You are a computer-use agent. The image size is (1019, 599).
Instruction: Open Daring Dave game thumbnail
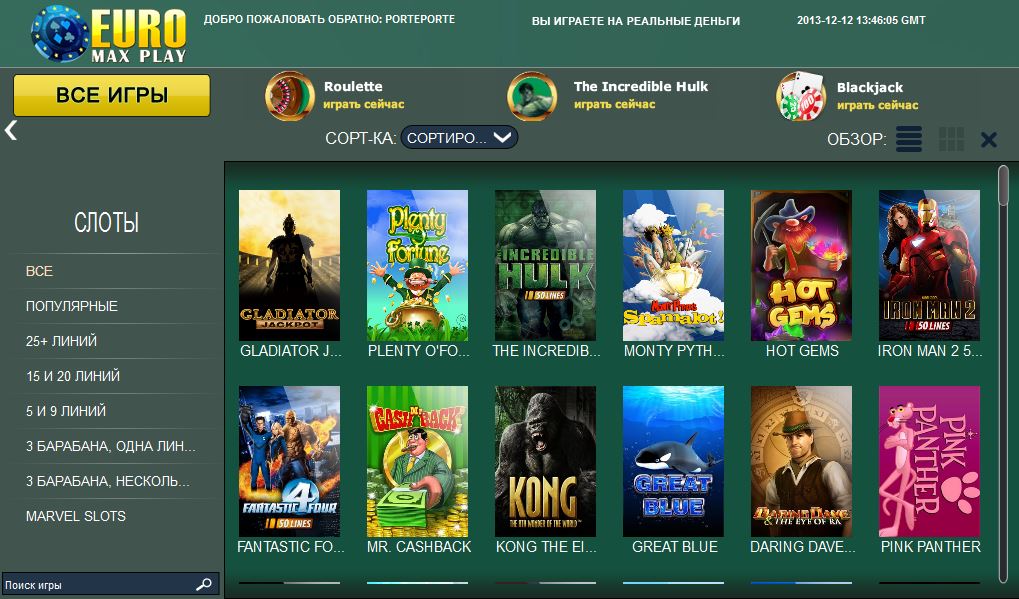pyautogui.click(x=801, y=461)
